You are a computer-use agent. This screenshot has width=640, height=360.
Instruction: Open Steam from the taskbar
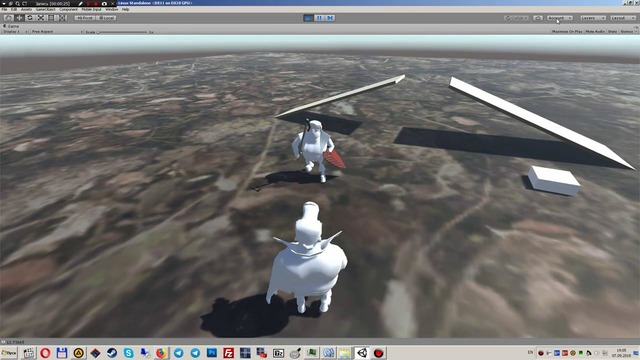pos(112,353)
